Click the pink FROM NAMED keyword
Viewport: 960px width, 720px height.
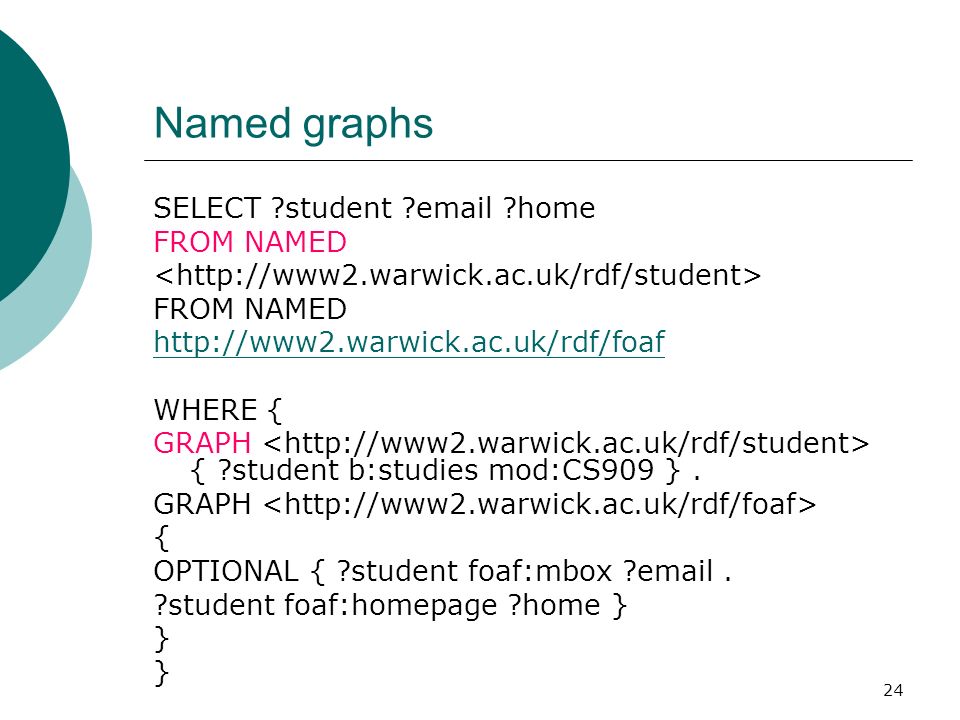(x=250, y=241)
